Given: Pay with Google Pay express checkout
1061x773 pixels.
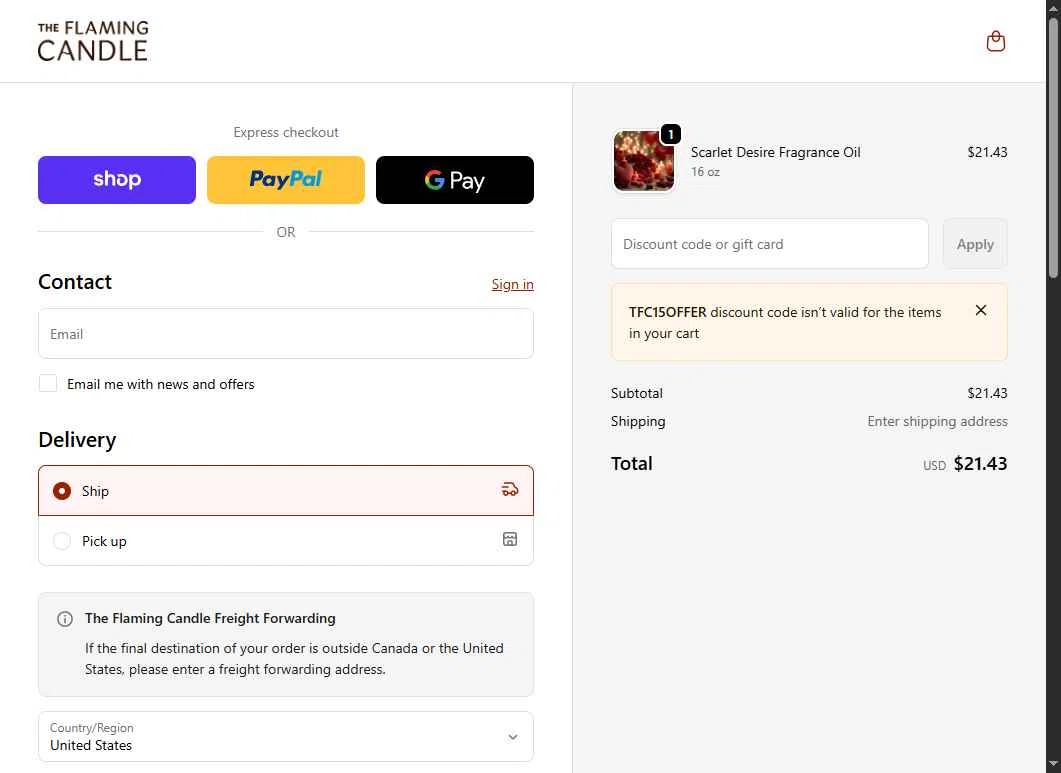Looking at the screenshot, I should click(455, 180).
